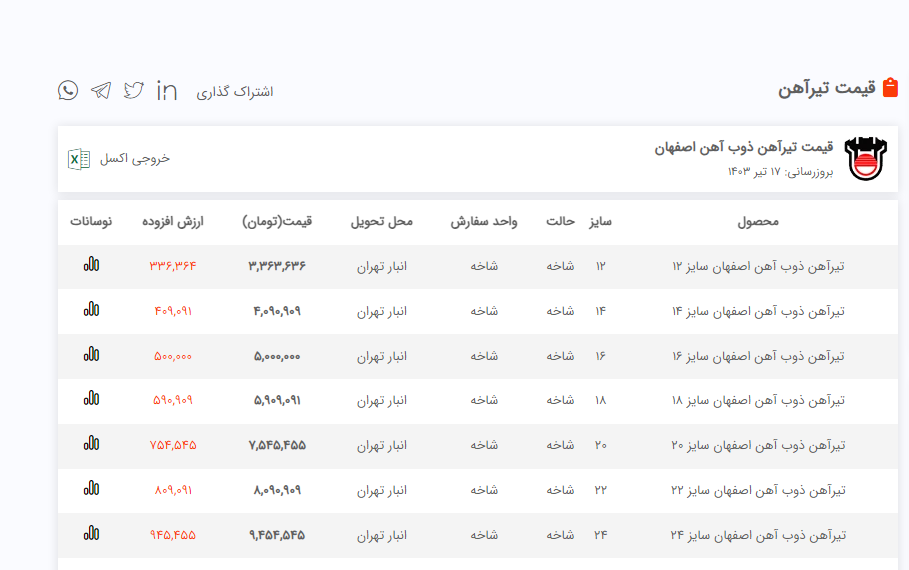Share page on Twitter icon
The height and width of the screenshot is (570, 909).
[134, 91]
